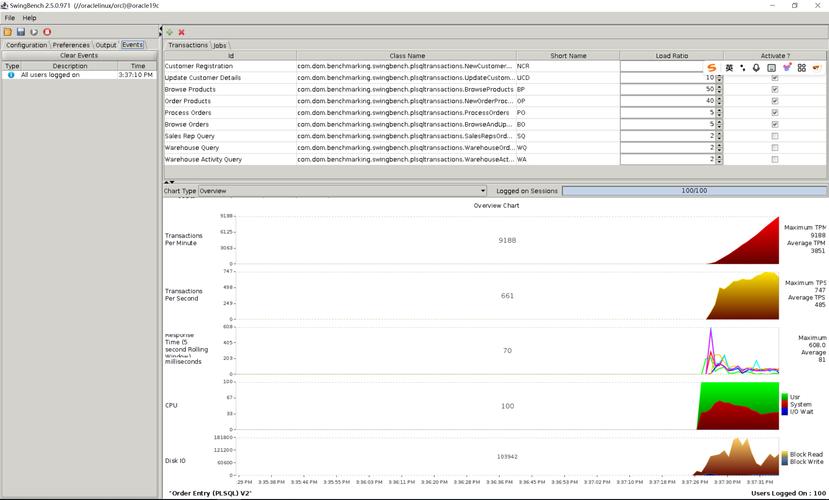Viewport: 829px width, 500px height.
Task: Toggle the 英 language mode icon
Action: (x=729, y=68)
